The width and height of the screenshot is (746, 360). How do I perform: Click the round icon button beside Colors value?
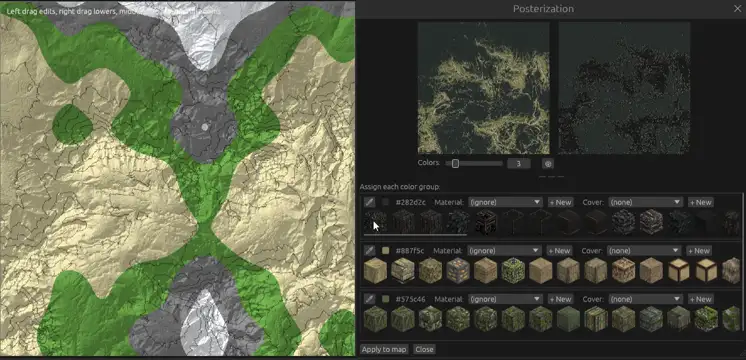click(548, 164)
